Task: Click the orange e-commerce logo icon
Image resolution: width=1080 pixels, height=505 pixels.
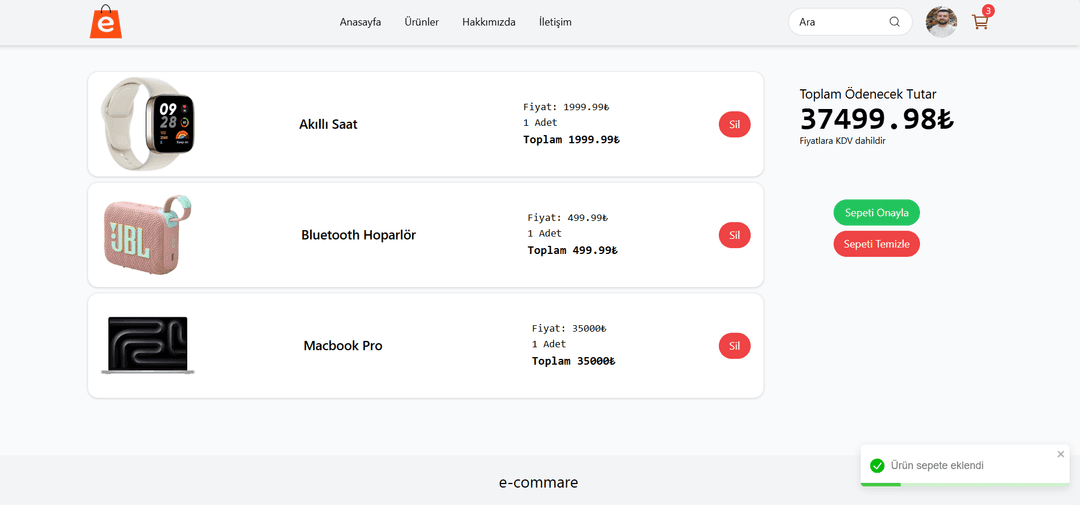Action: pyautogui.click(x=105, y=22)
